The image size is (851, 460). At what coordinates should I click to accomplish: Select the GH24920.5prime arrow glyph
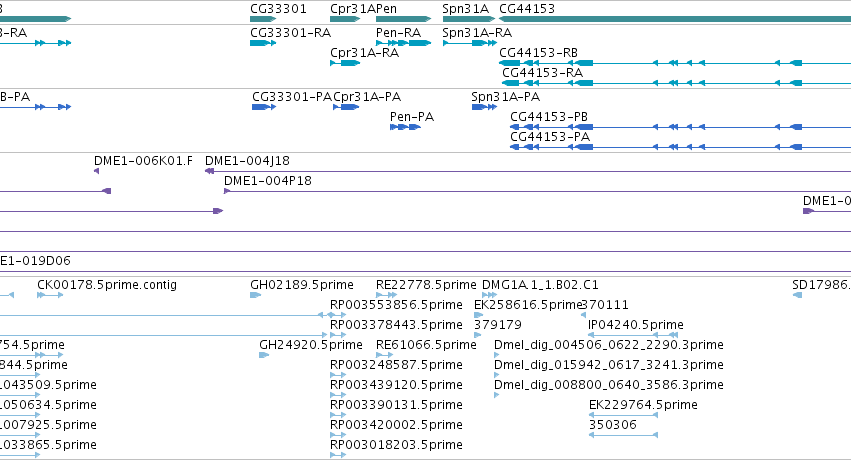click(x=264, y=355)
